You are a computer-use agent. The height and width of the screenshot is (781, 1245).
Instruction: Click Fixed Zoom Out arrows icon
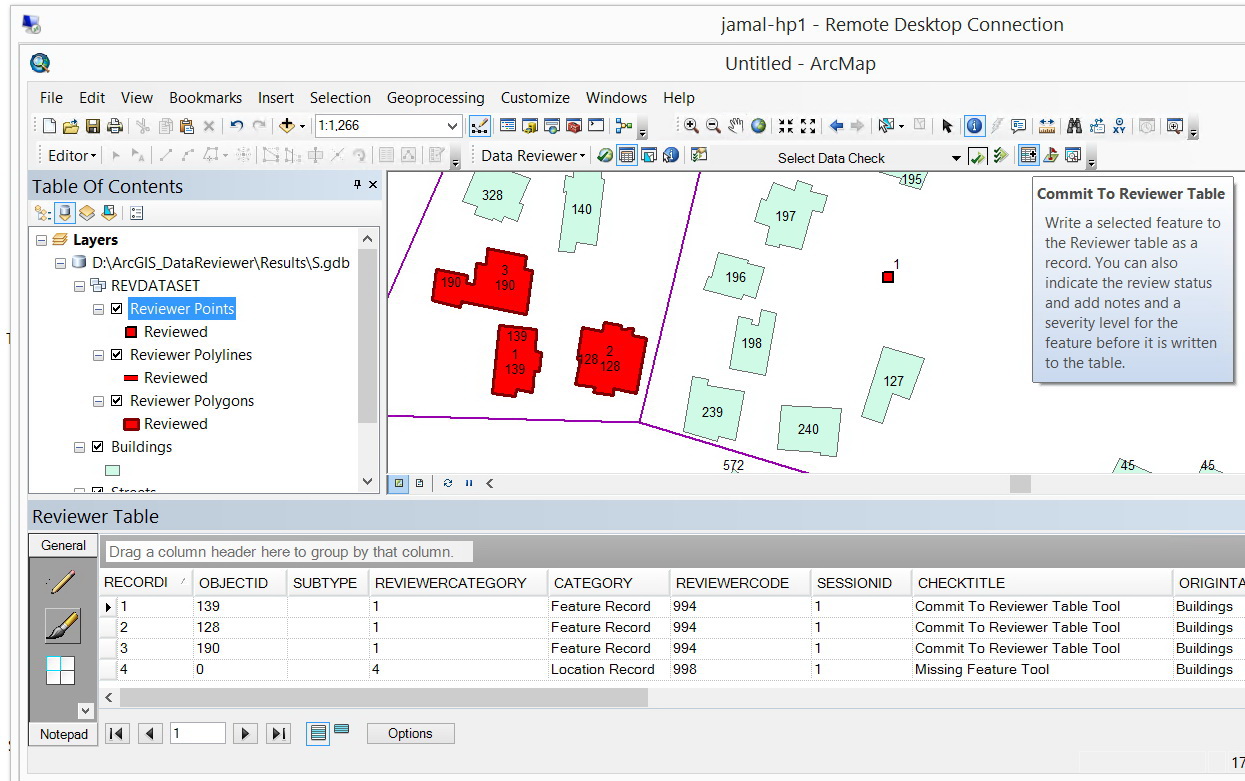[x=808, y=126]
